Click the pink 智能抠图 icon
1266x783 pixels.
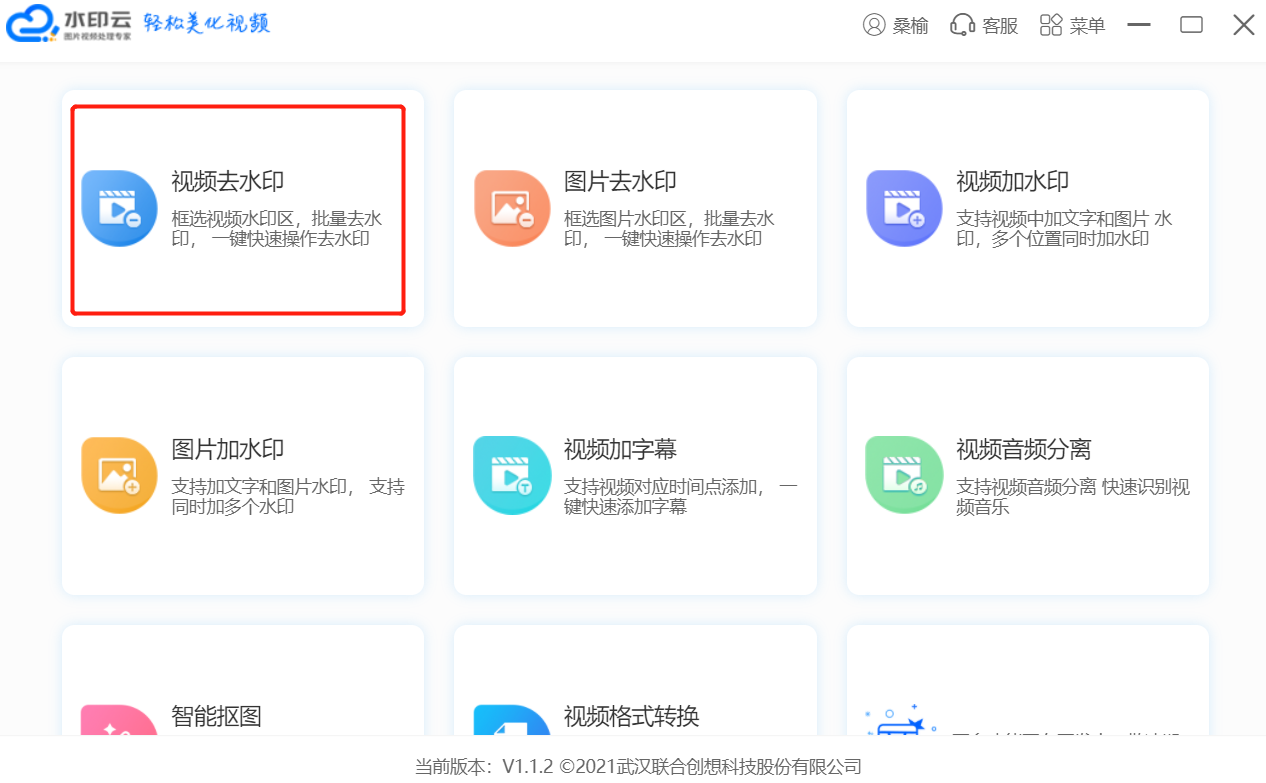[119, 721]
